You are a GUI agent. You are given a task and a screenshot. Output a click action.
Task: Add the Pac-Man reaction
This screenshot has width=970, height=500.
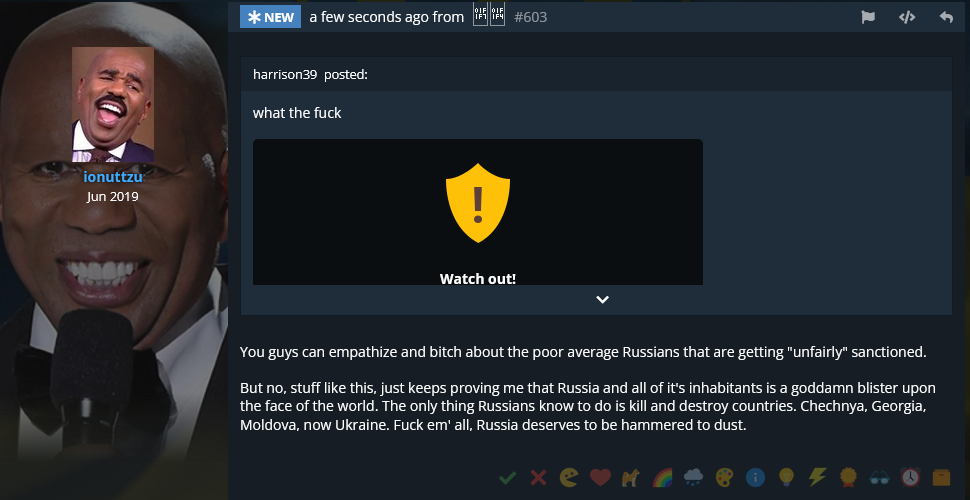click(569, 477)
